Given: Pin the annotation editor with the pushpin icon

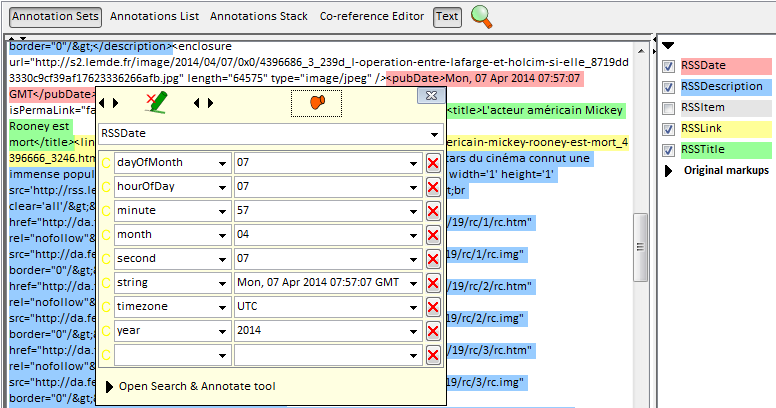Looking at the screenshot, I should (x=317, y=101).
